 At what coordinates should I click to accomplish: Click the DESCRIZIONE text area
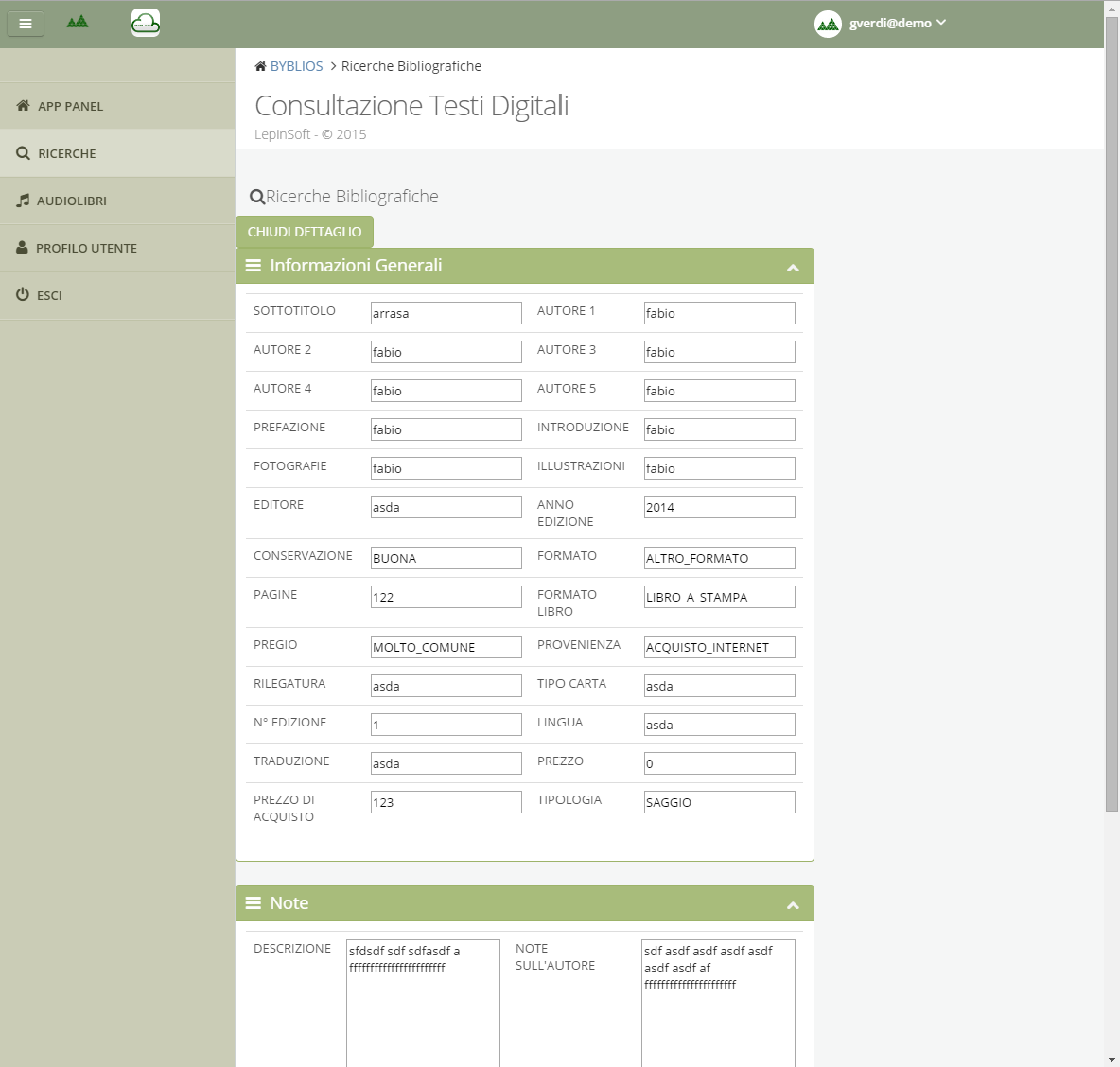(x=423, y=1004)
